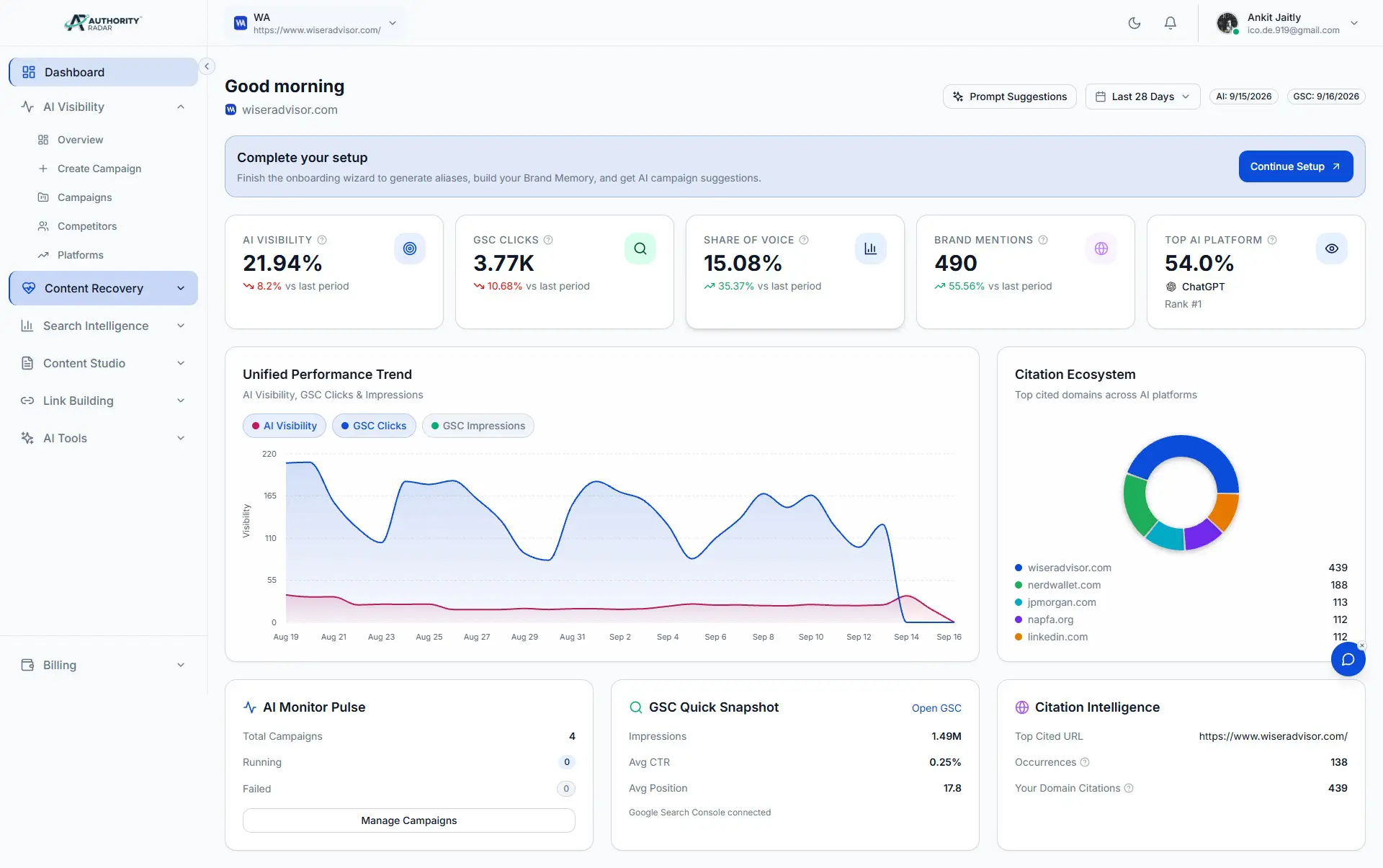This screenshot has height=868, width=1383.
Task: Open Overview under AI Visibility
Action: click(x=80, y=140)
